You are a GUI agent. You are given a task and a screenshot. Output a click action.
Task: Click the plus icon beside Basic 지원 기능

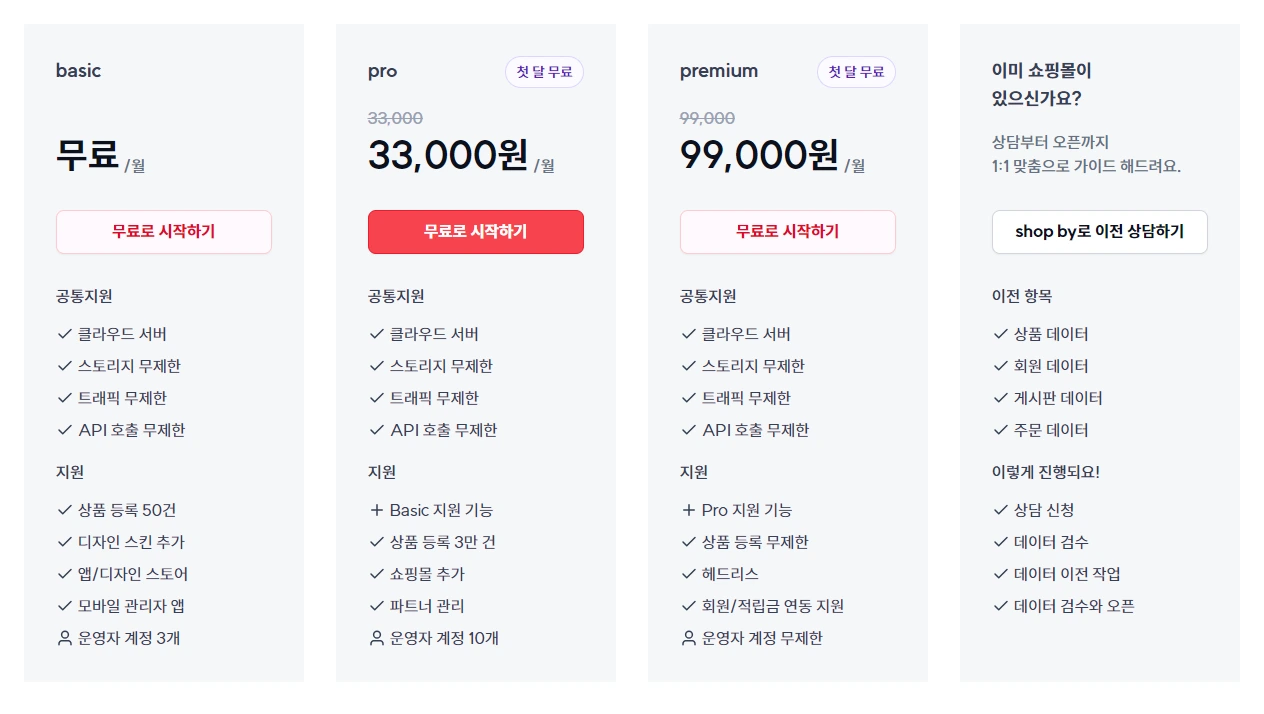pyautogui.click(x=377, y=510)
